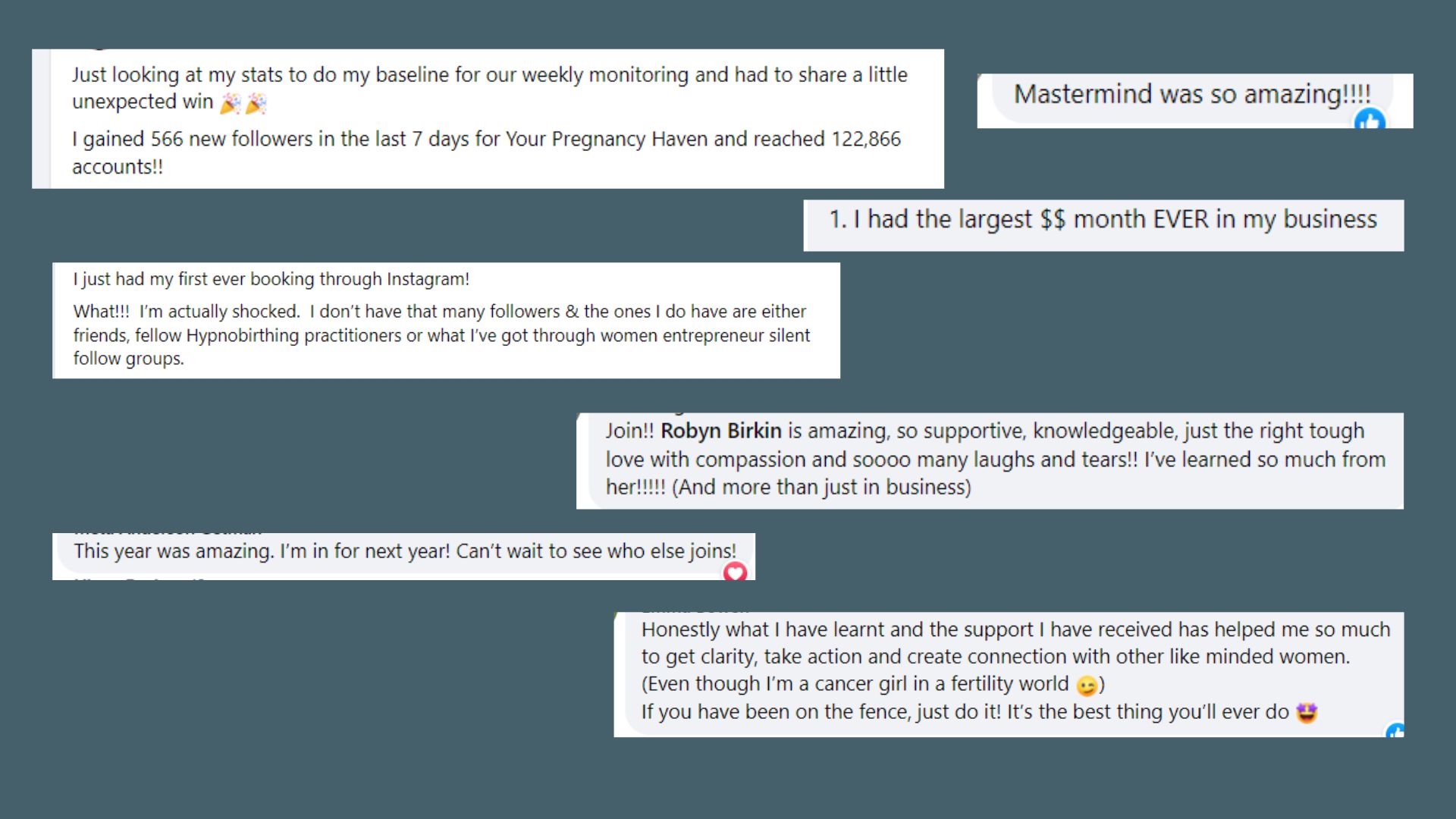The image size is (1456, 819).
Task: Click the second party popper emoji
Action: point(256,103)
